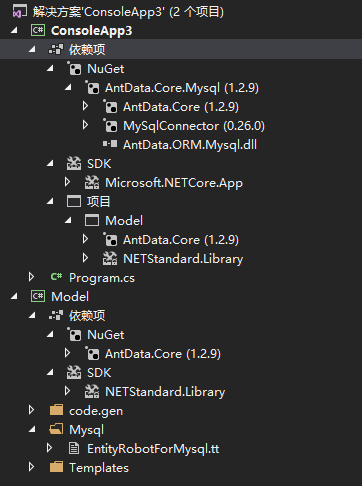Click the SDK icon of Microsoft.NETCore.App

pyautogui.click(x=92, y=182)
